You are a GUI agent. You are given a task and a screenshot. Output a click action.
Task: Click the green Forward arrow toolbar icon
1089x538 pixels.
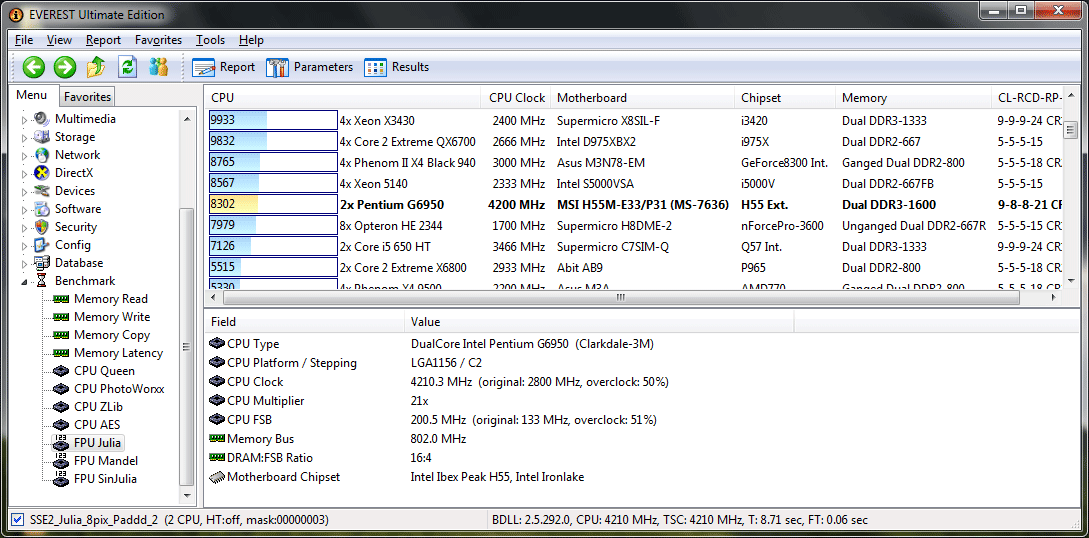[x=65, y=67]
